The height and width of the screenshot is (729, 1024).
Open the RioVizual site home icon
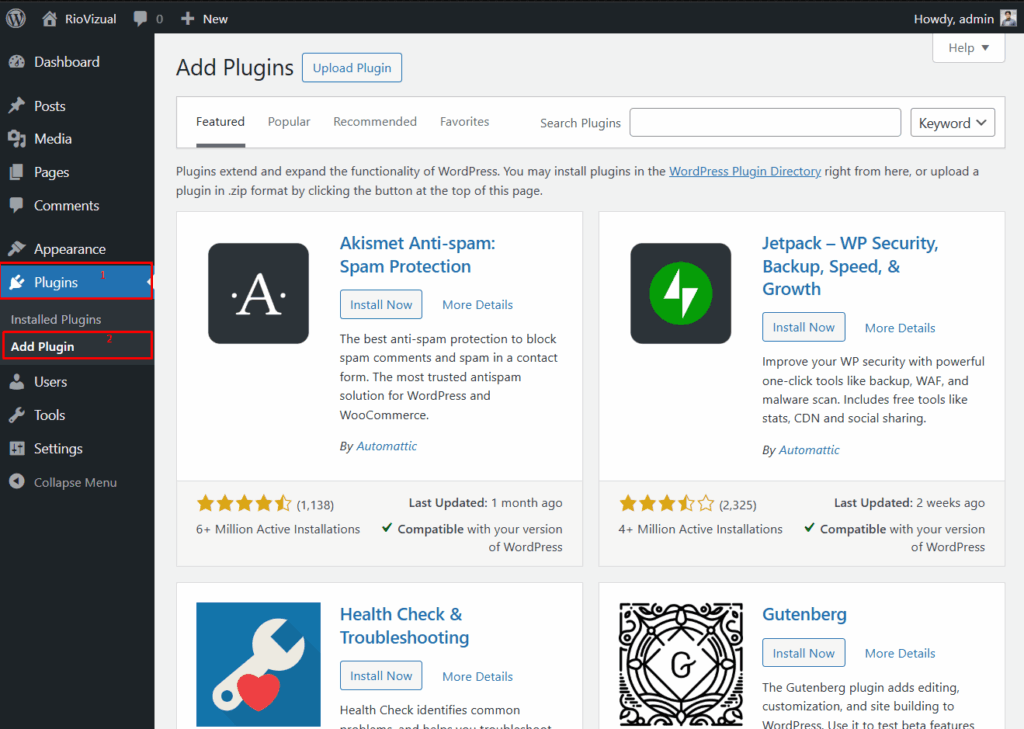click(x=50, y=18)
